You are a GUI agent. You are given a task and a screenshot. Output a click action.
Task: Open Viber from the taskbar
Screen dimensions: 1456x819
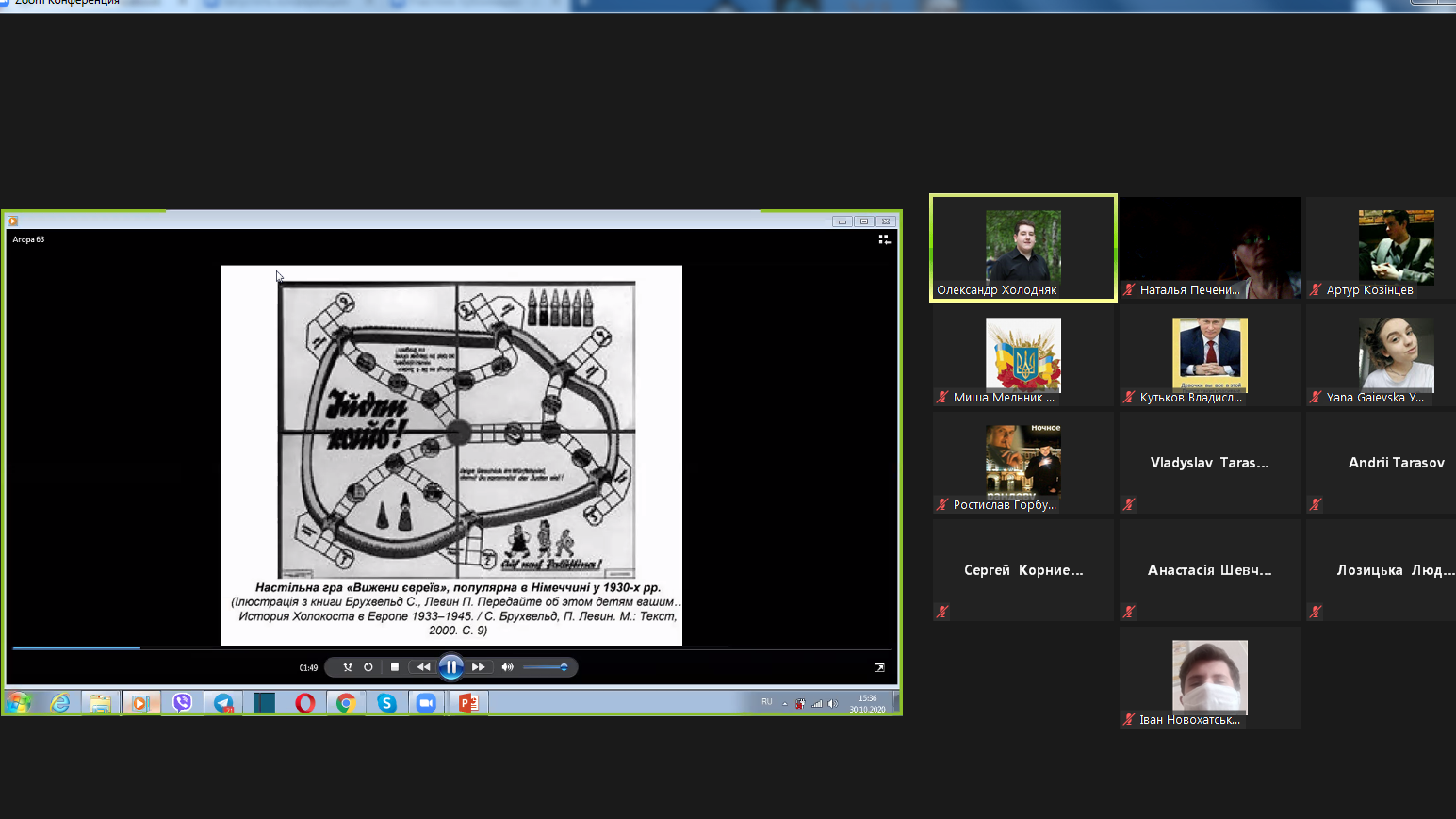[x=182, y=703]
